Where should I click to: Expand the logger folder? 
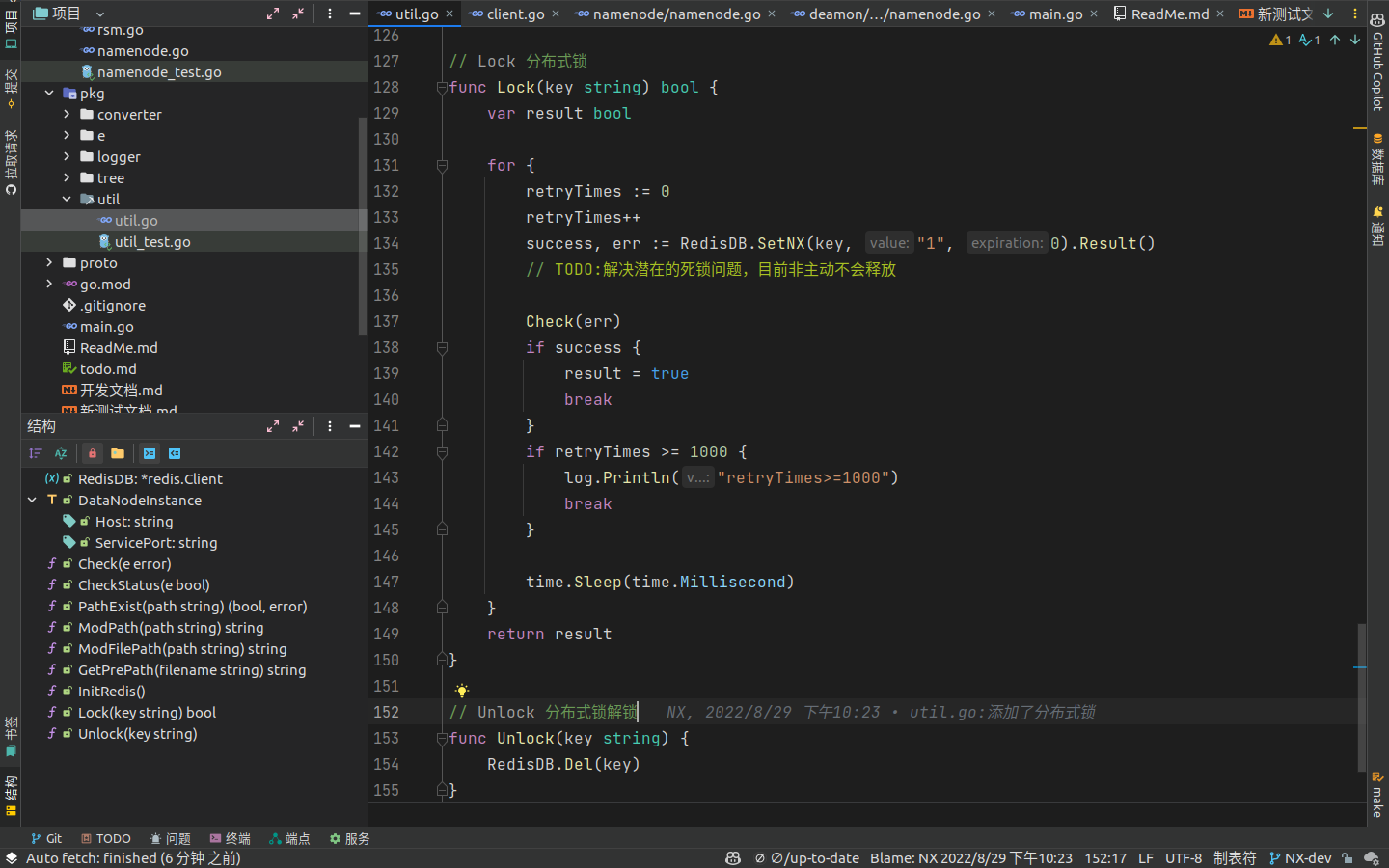coord(67,157)
